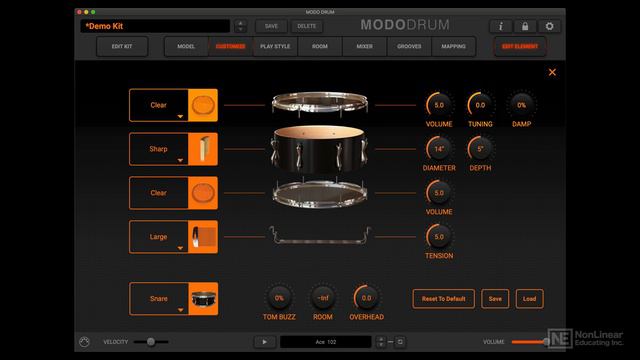Viewport: 640px width, 360px height.
Task: Click the master VOLUME slider
Action: (x=531, y=342)
